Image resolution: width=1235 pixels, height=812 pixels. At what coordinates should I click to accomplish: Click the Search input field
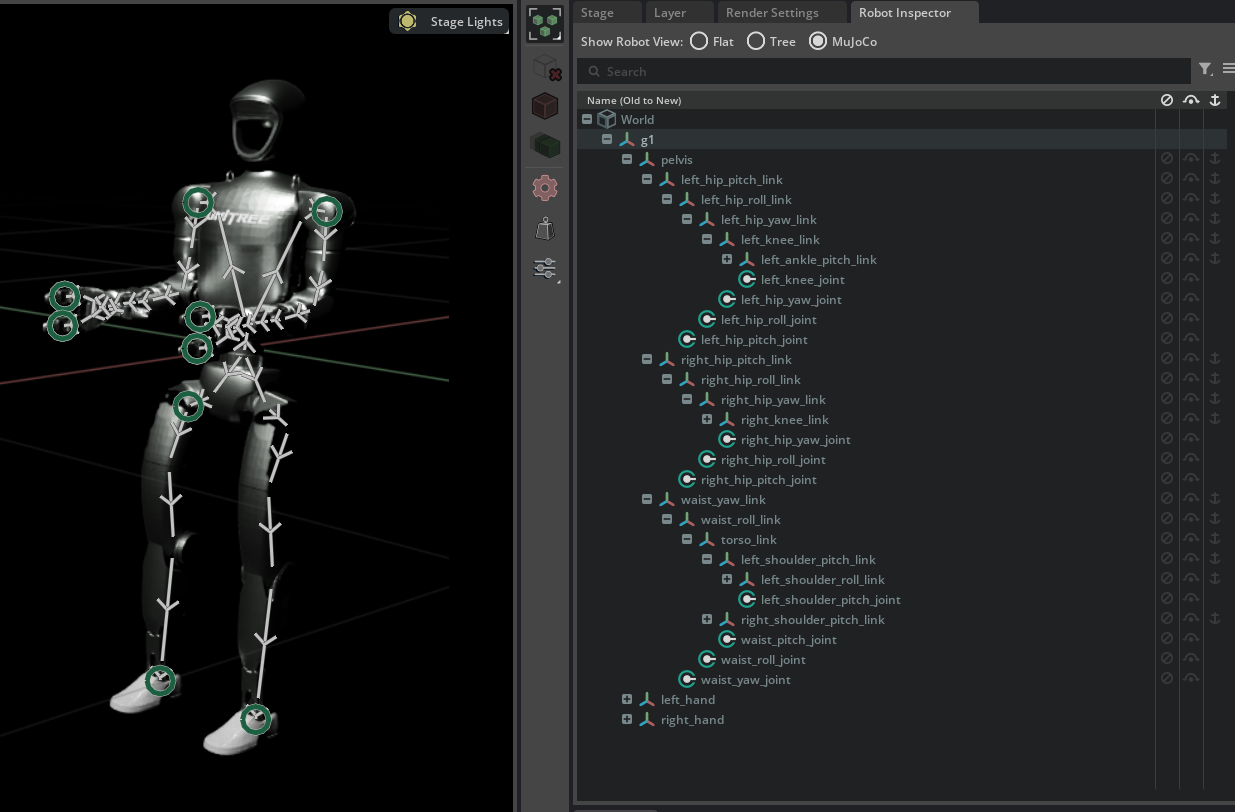coord(890,71)
